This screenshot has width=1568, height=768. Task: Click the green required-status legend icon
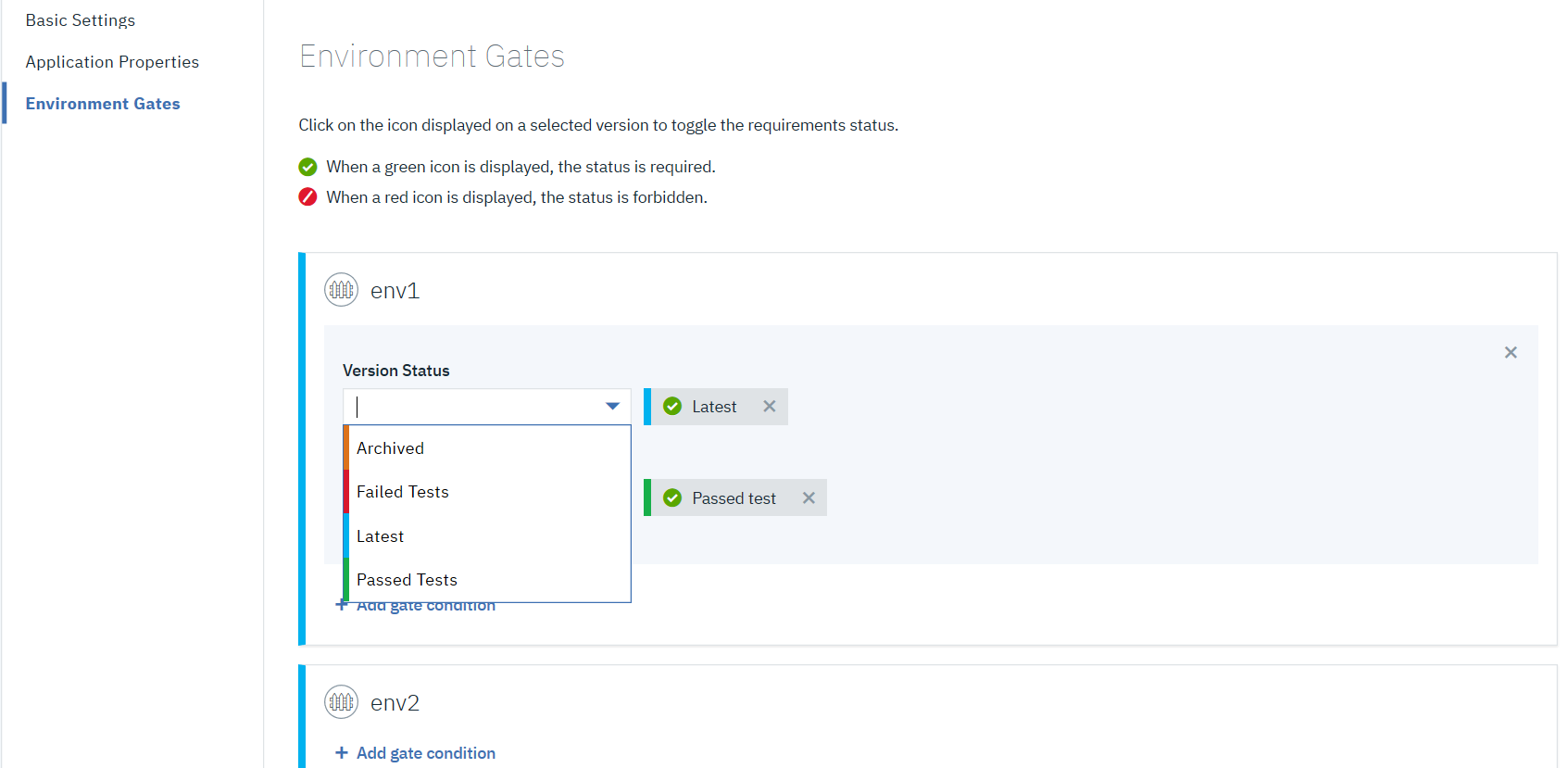click(307, 167)
